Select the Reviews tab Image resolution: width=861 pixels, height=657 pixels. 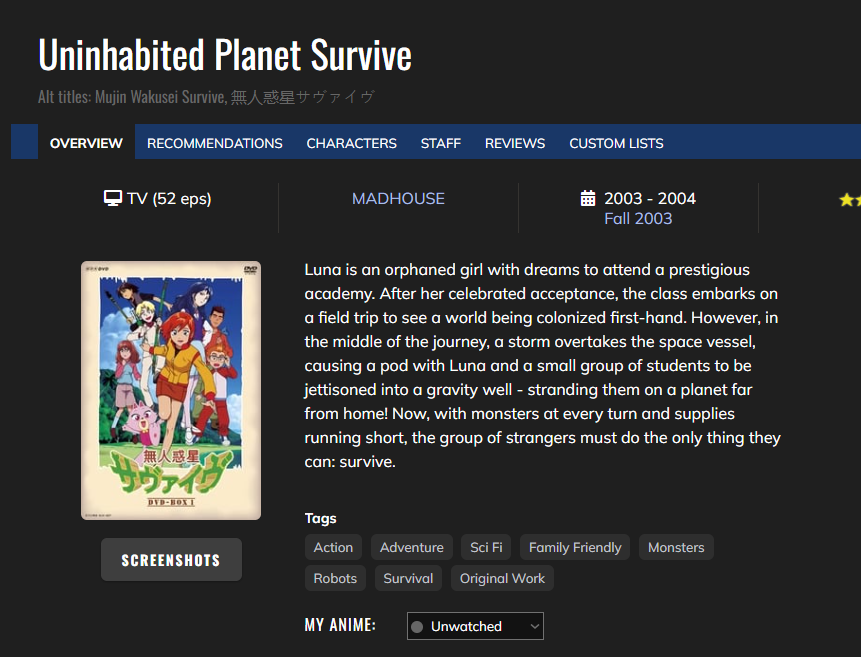(515, 143)
